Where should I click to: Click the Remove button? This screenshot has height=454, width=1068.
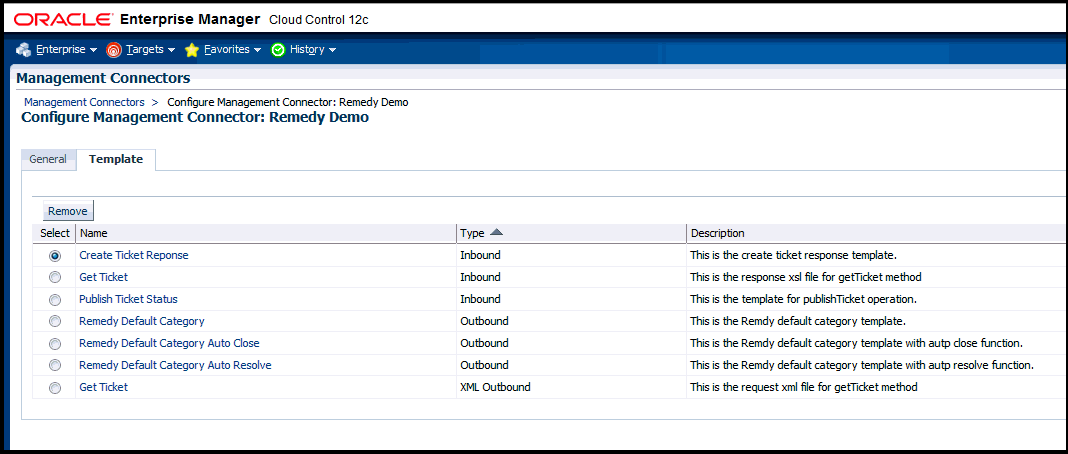[67, 211]
